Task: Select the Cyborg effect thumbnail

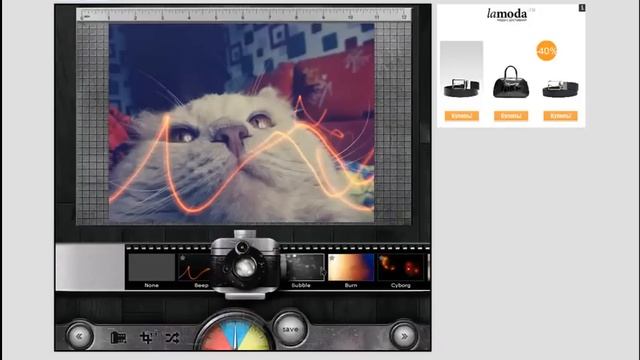Action: [x=401, y=268]
